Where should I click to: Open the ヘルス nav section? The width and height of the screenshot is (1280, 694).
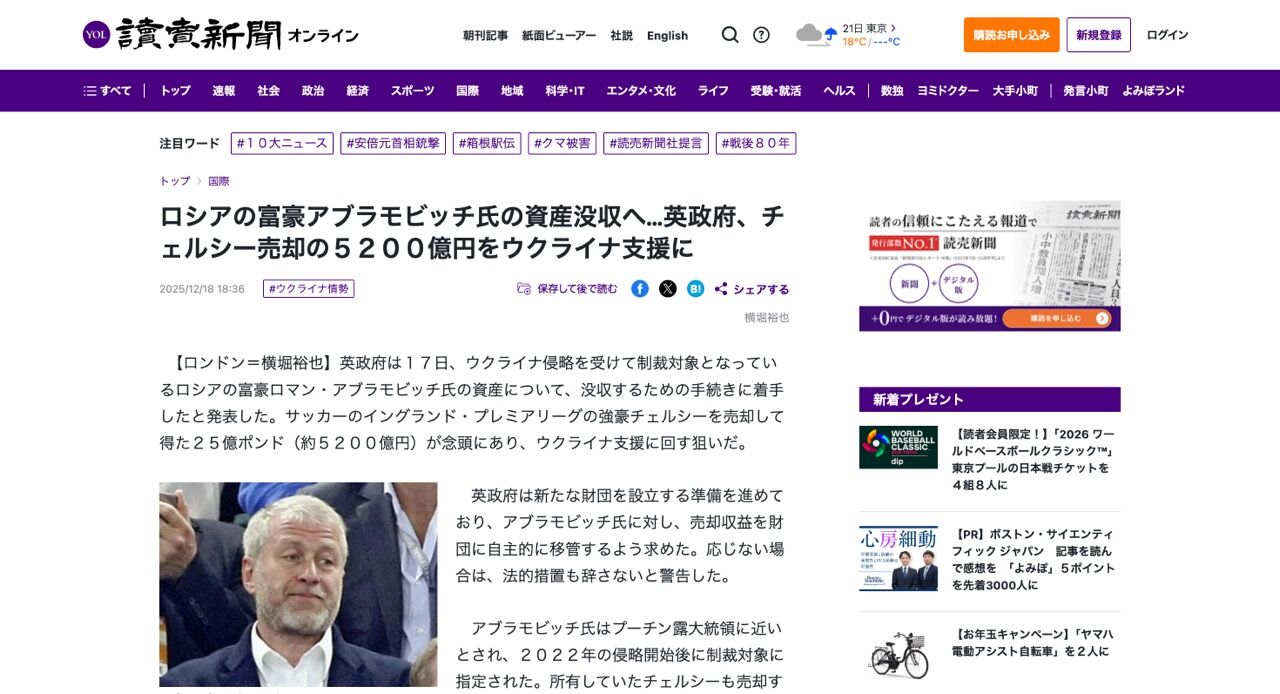pos(840,91)
